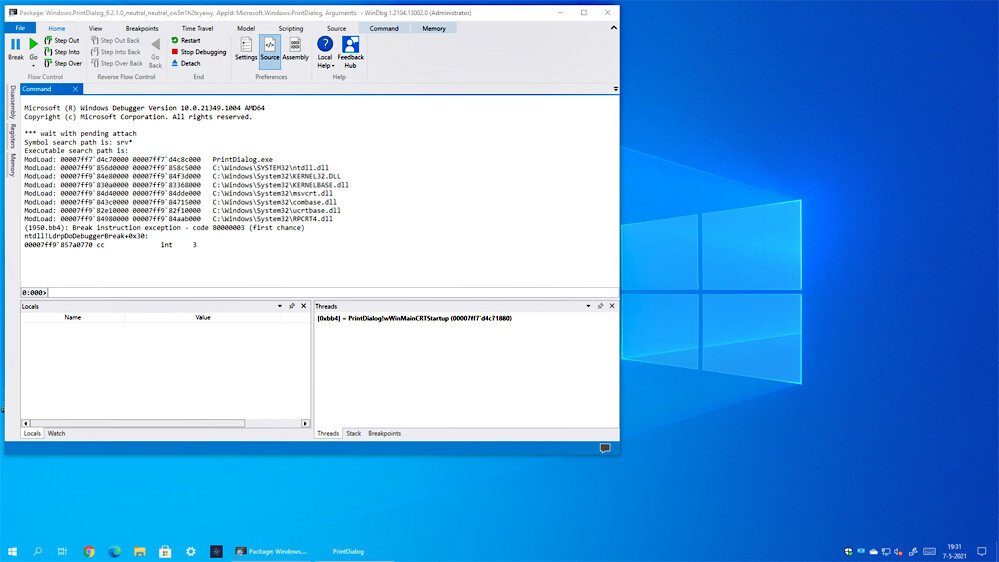Switch to the View ribbon tab
Viewport: 999px width, 562px height.
(95, 28)
